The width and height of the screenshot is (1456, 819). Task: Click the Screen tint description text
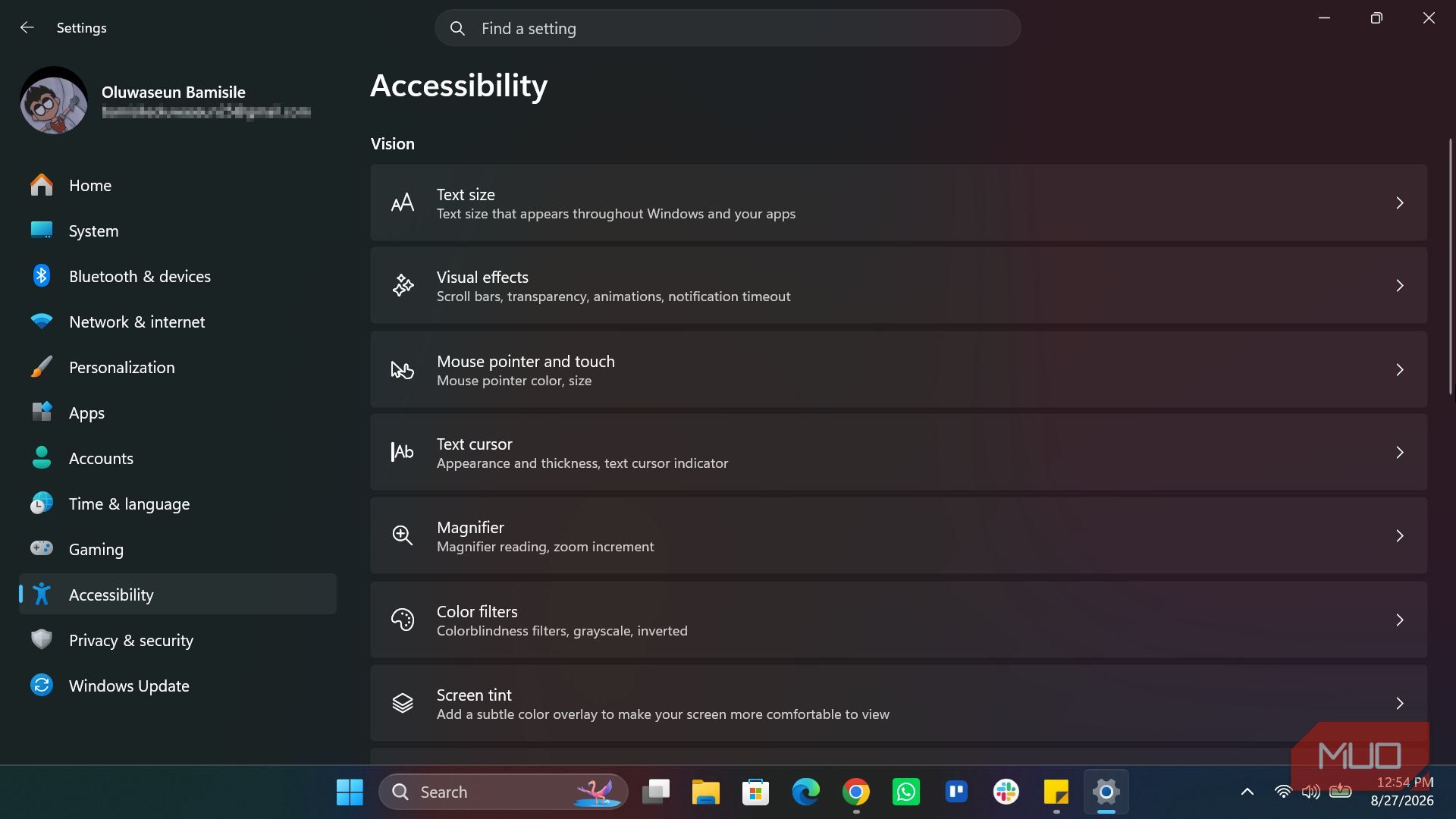(663, 714)
